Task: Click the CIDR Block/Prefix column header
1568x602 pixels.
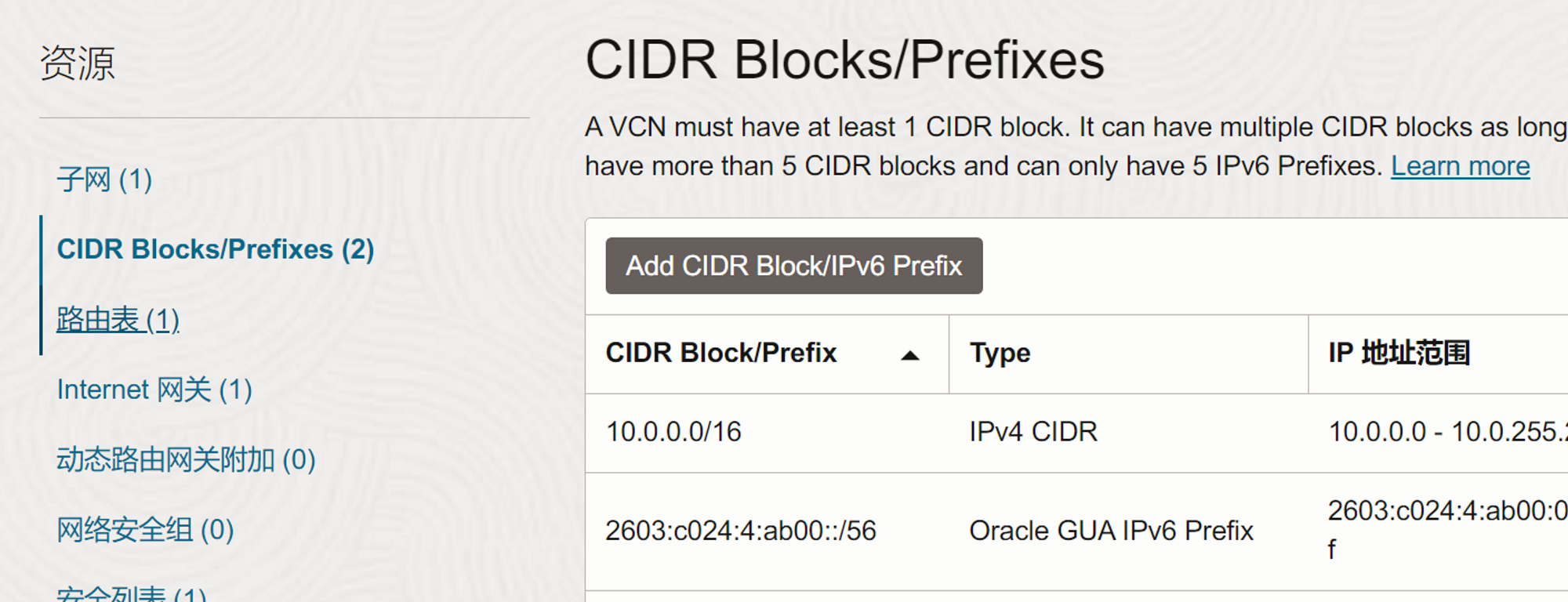Action: [721, 354]
